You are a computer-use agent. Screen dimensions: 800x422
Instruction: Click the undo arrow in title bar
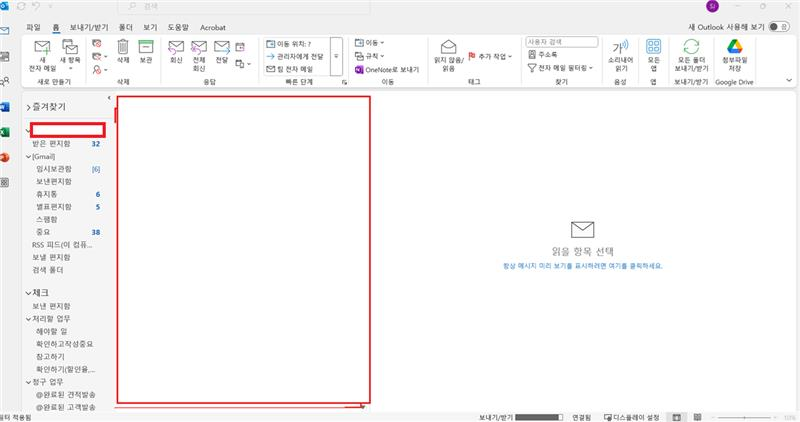(x=36, y=7)
